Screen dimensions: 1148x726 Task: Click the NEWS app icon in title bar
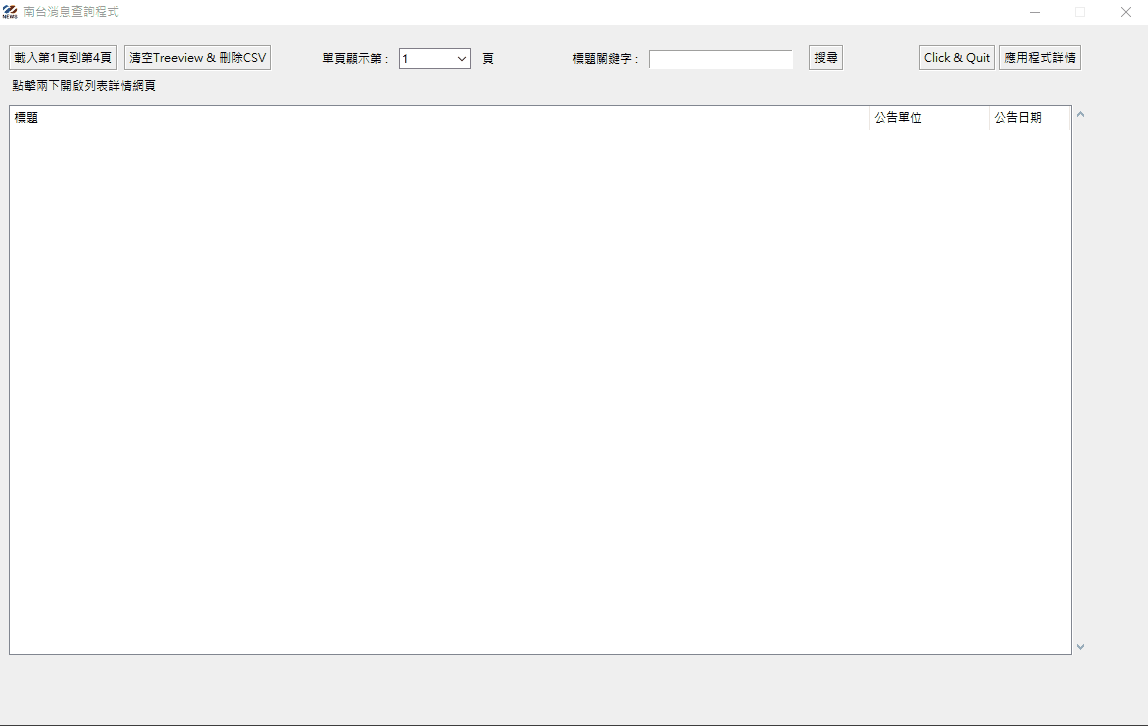(10, 12)
